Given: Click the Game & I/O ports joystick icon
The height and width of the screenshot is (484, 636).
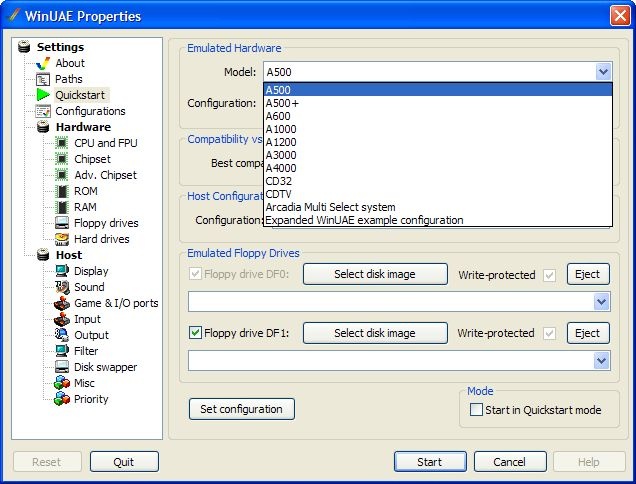Looking at the screenshot, I should pyautogui.click(x=62, y=303).
